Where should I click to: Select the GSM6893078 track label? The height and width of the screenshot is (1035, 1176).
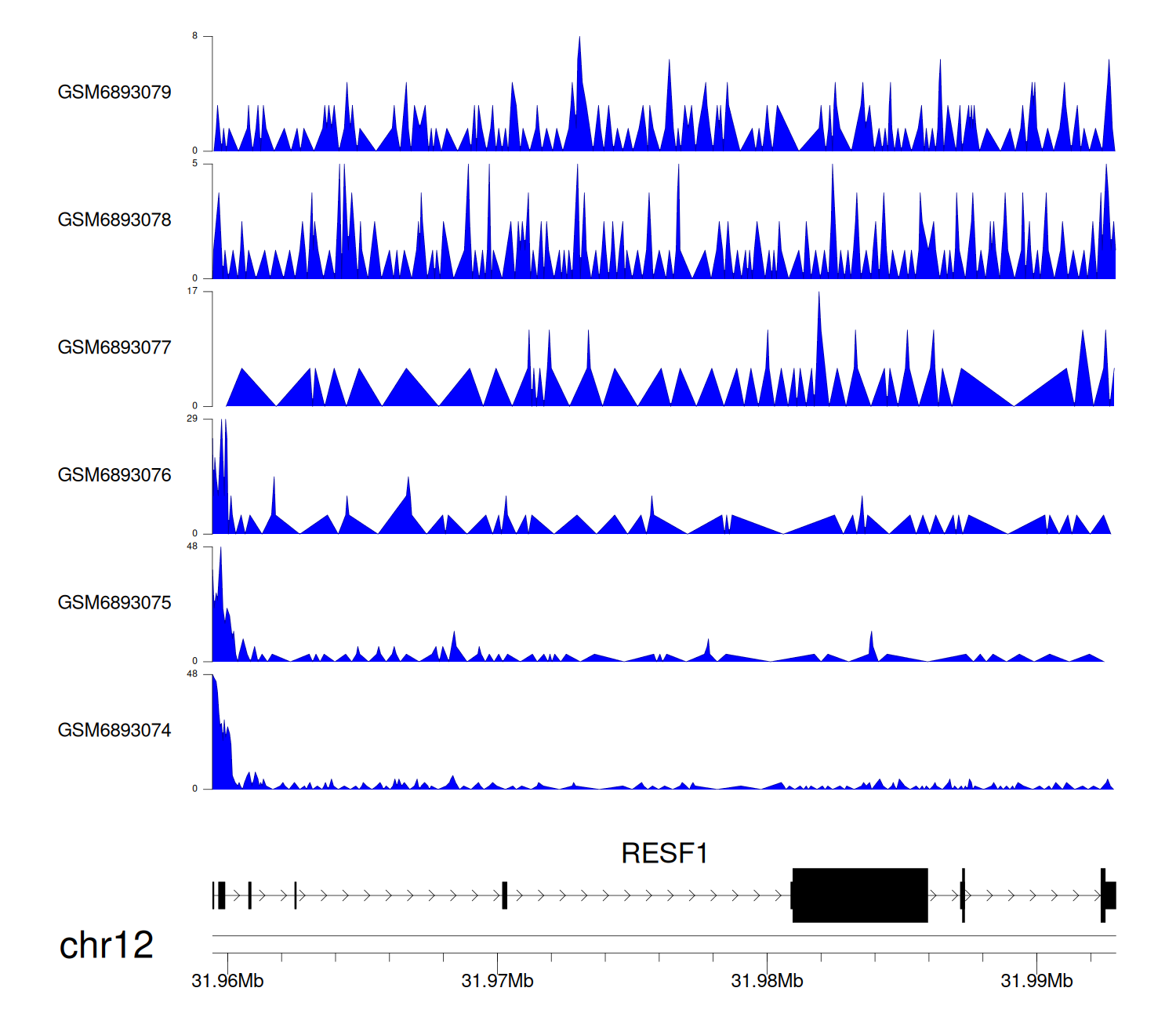coord(114,220)
